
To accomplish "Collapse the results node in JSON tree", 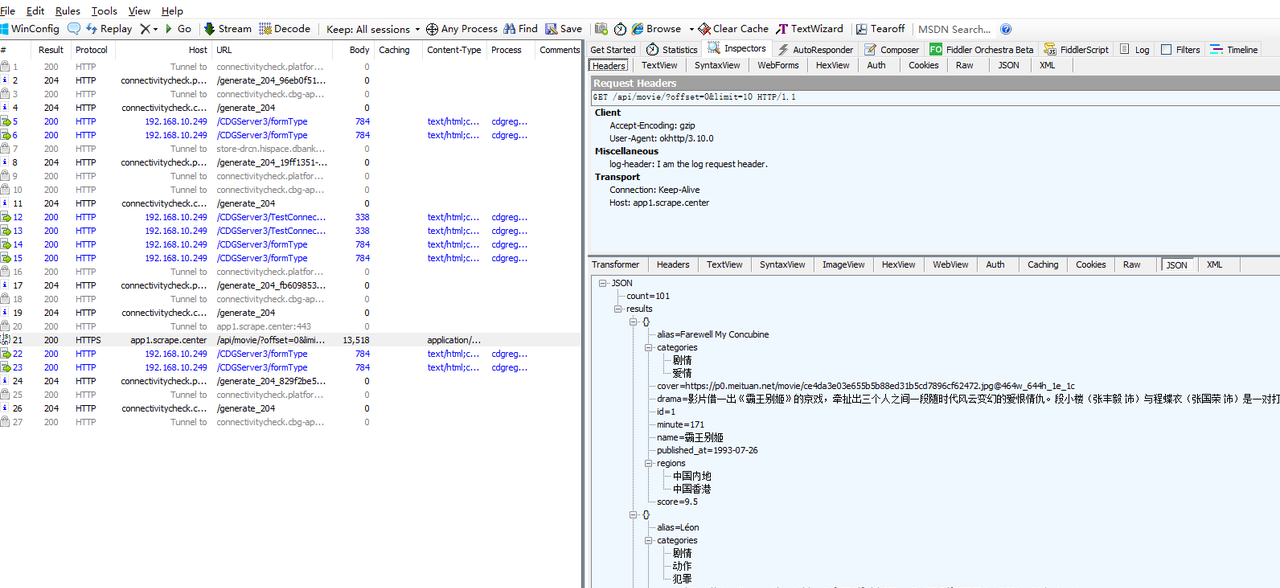I will [618, 309].
